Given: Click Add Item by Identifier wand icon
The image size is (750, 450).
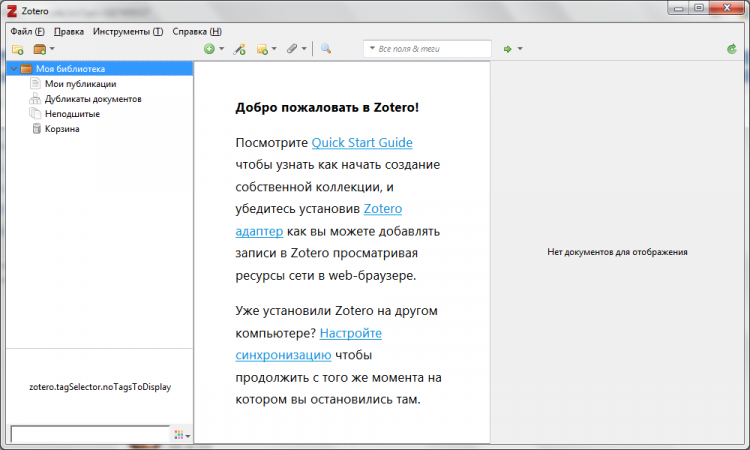Looking at the screenshot, I should (x=240, y=49).
